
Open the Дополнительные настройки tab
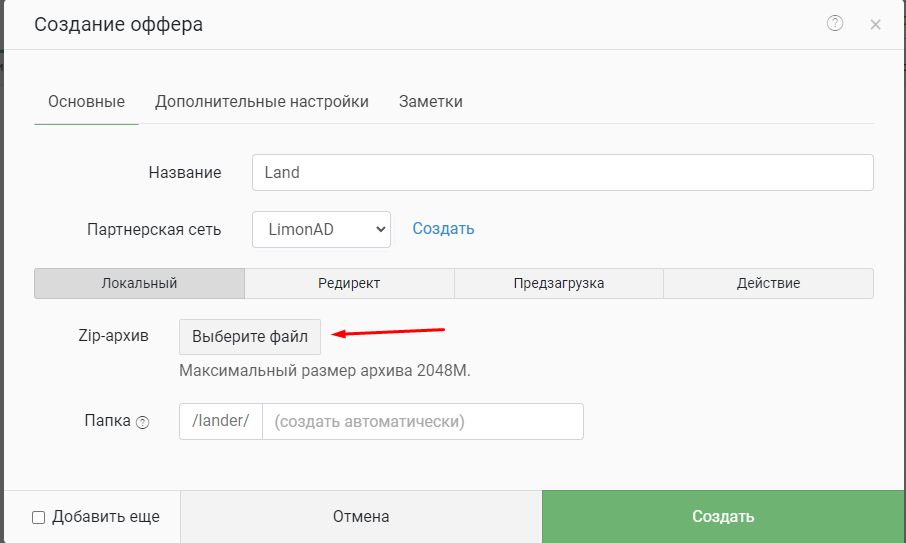[x=262, y=102]
